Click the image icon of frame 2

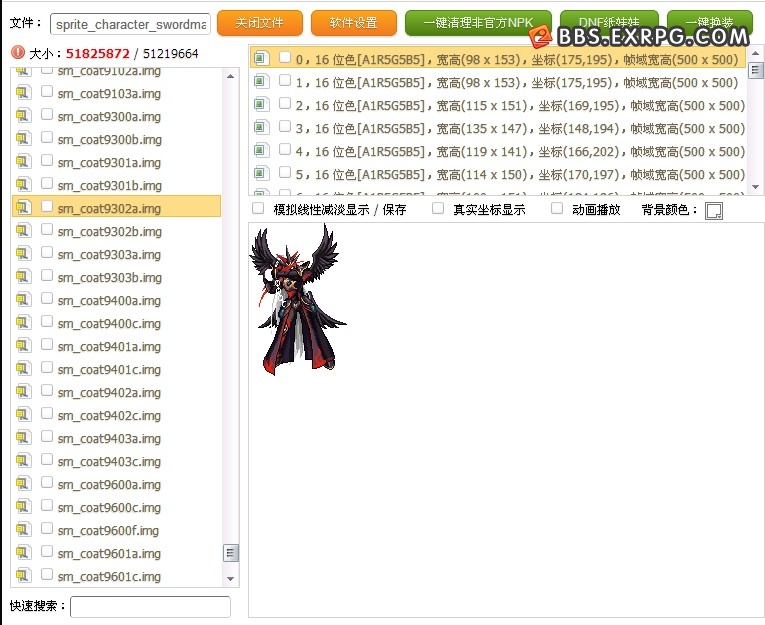pos(262,104)
